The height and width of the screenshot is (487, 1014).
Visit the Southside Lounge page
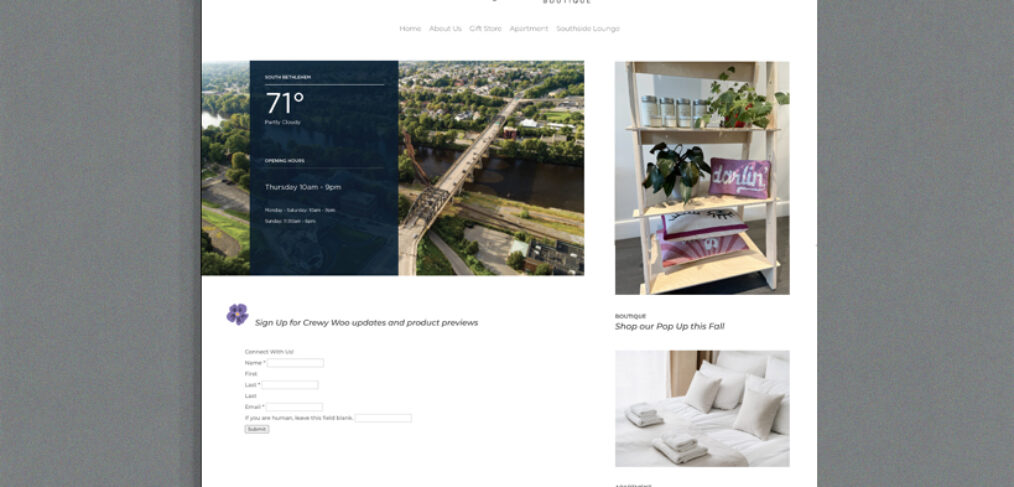click(588, 28)
